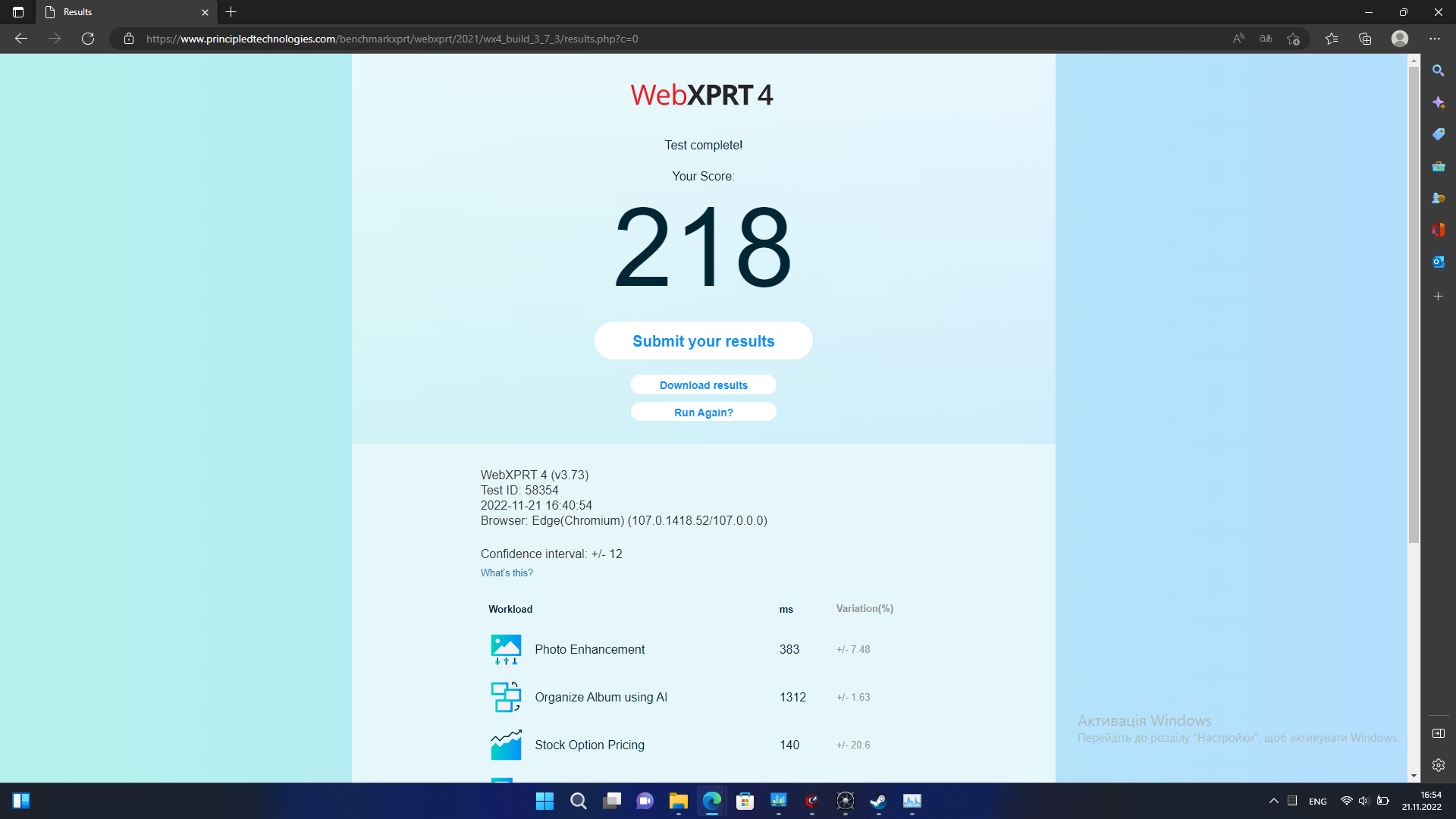
Task: Close the Results tab
Action: click(x=205, y=12)
